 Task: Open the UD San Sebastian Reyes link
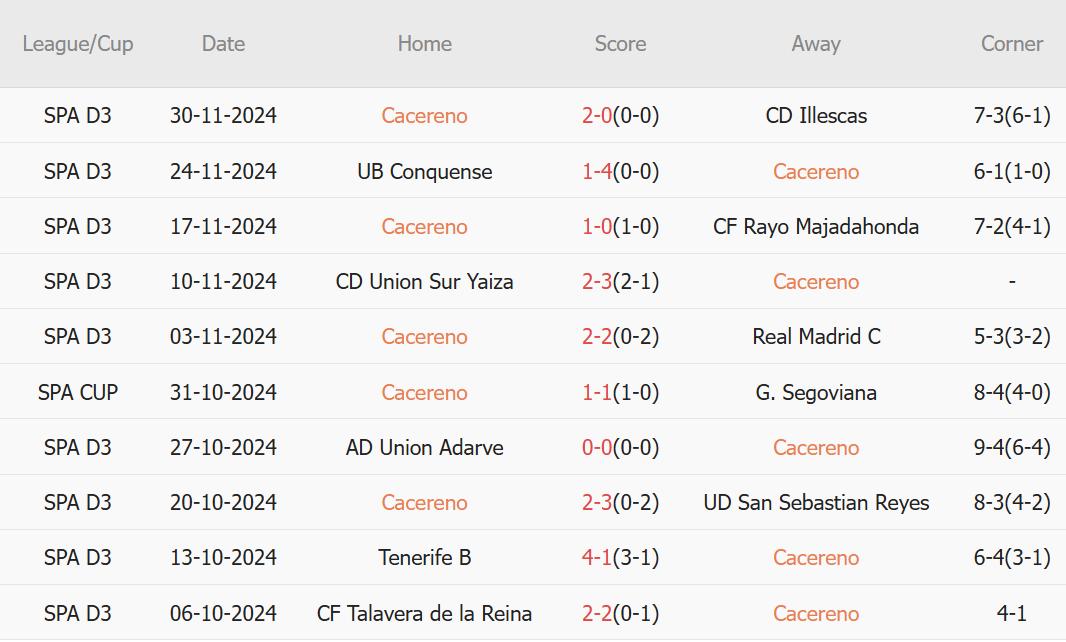[x=816, y=503]
